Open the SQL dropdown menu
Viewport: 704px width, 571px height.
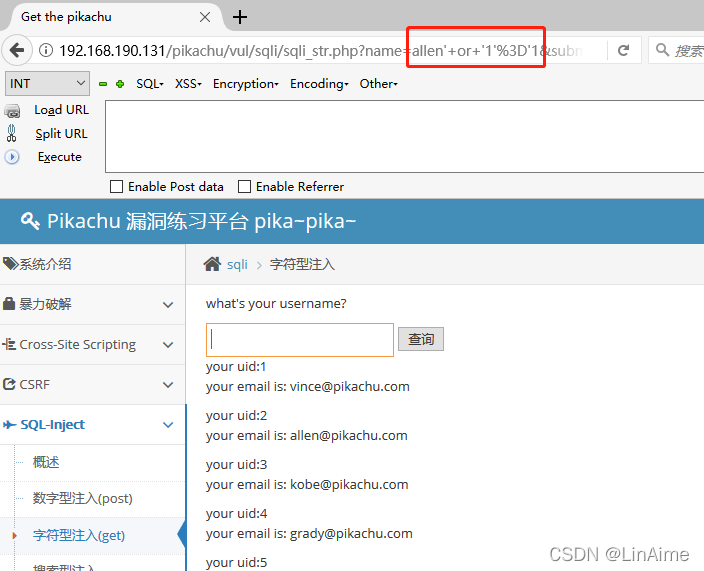[150, 84]
